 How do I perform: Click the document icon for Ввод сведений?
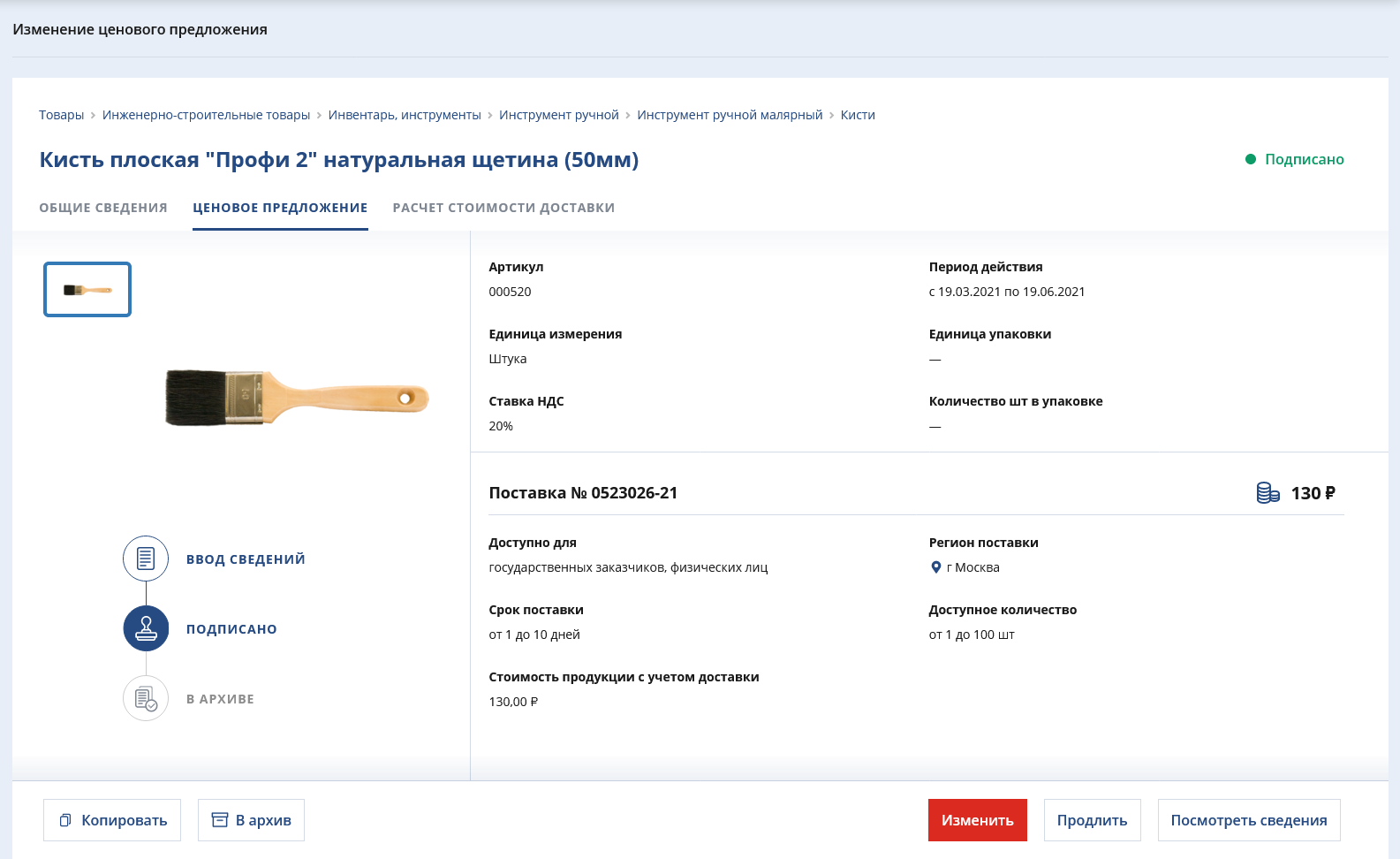coord(146,559)
